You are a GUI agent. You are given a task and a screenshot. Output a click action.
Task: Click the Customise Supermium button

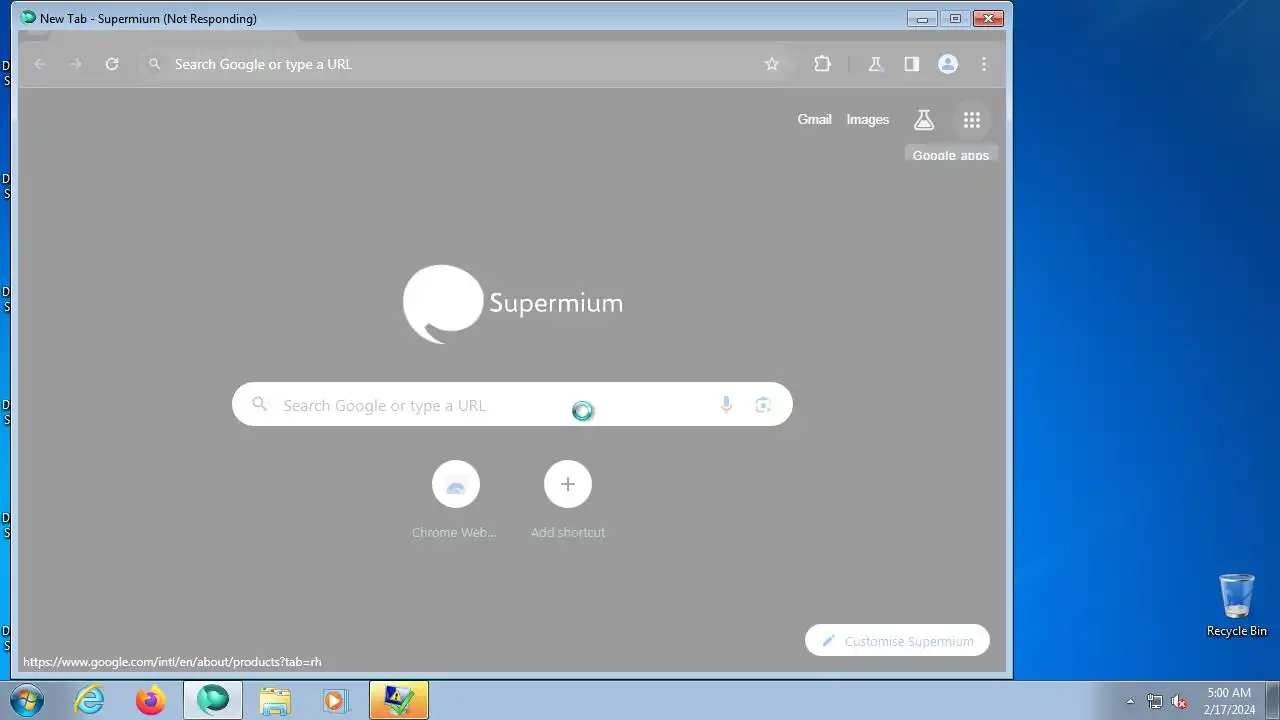(897, 641)
